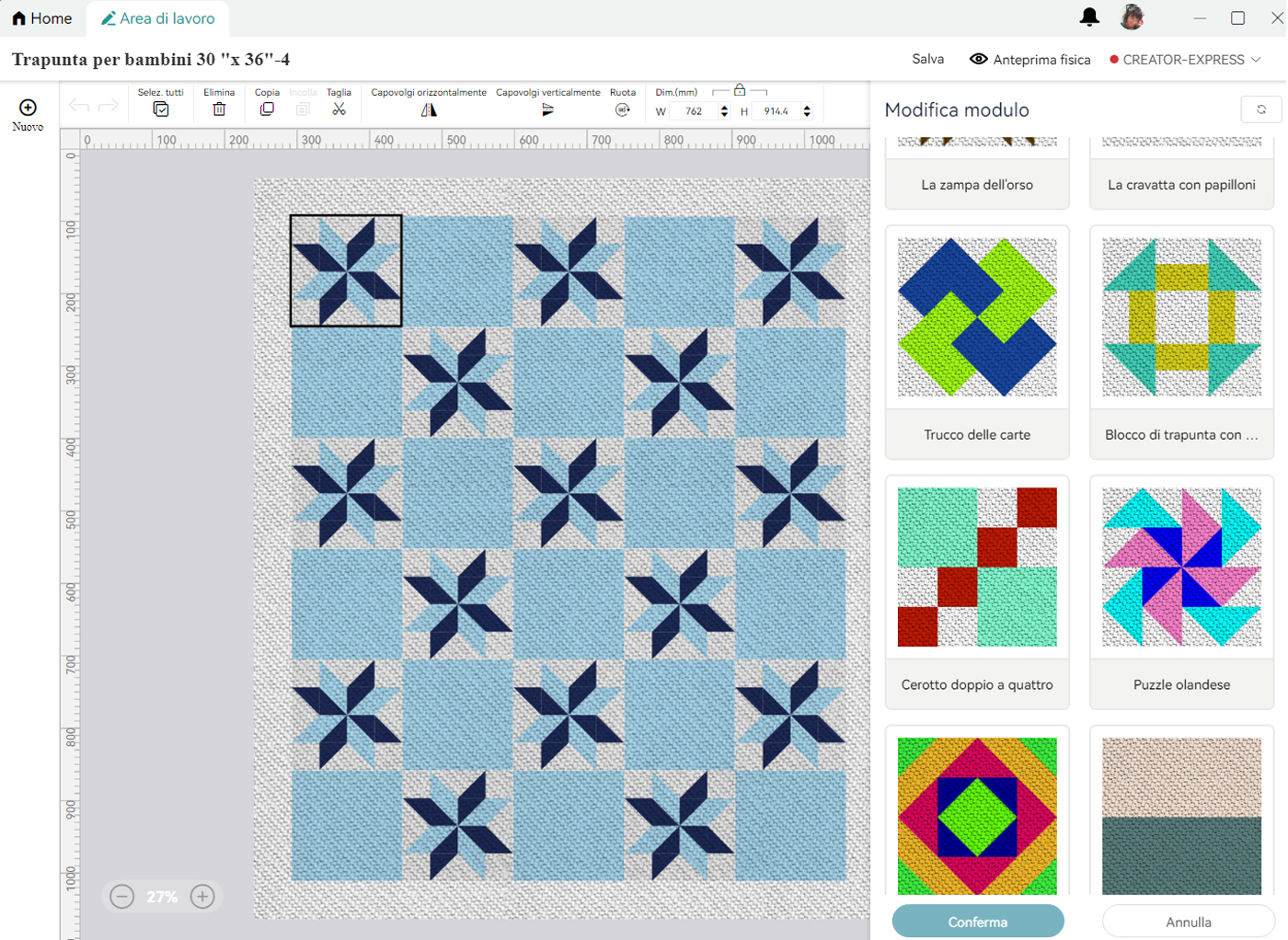Toggle the aspect ratio lock for dimensions

coord(740,90)
